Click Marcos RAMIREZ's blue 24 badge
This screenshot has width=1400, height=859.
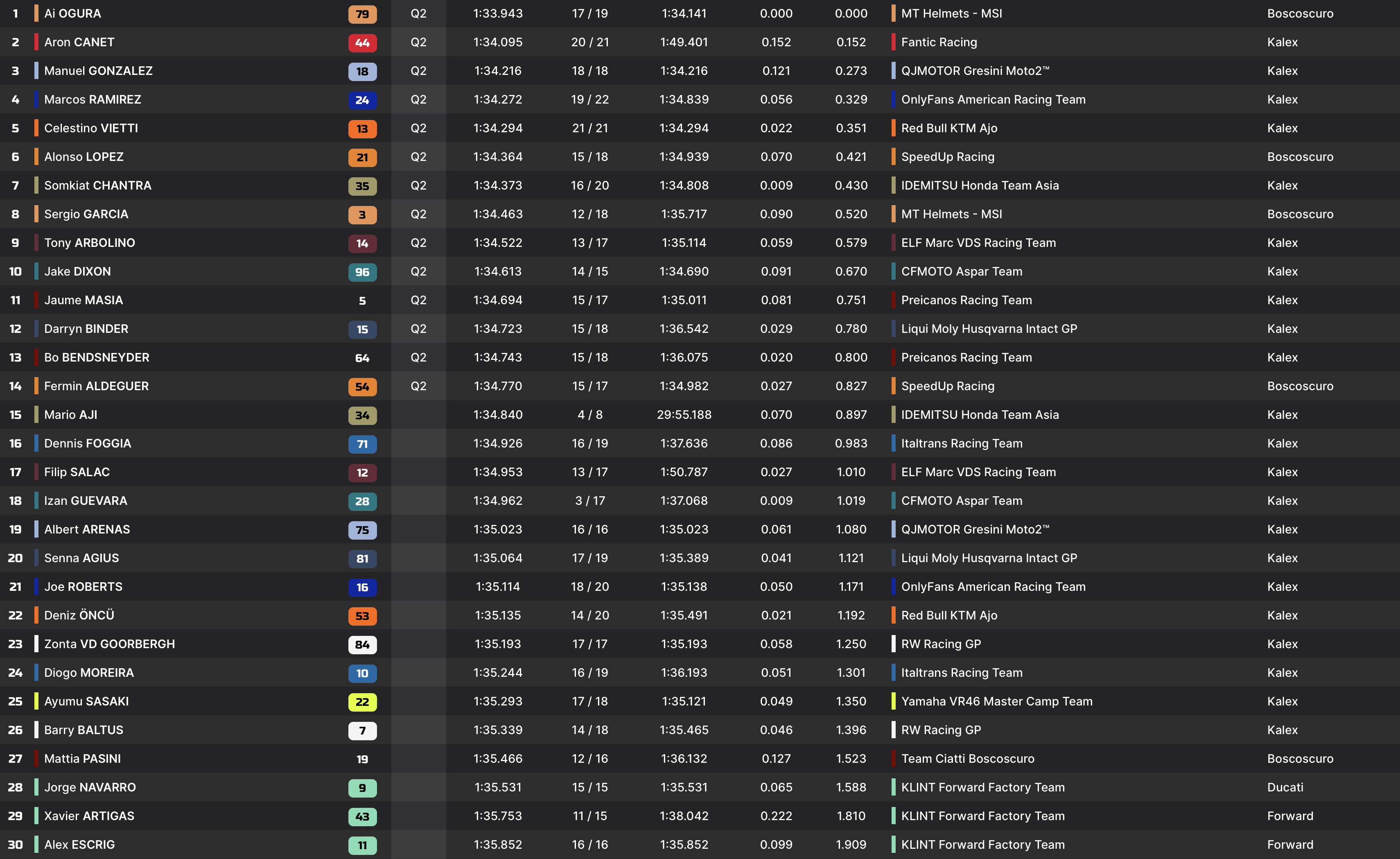(x=362, y=100)
